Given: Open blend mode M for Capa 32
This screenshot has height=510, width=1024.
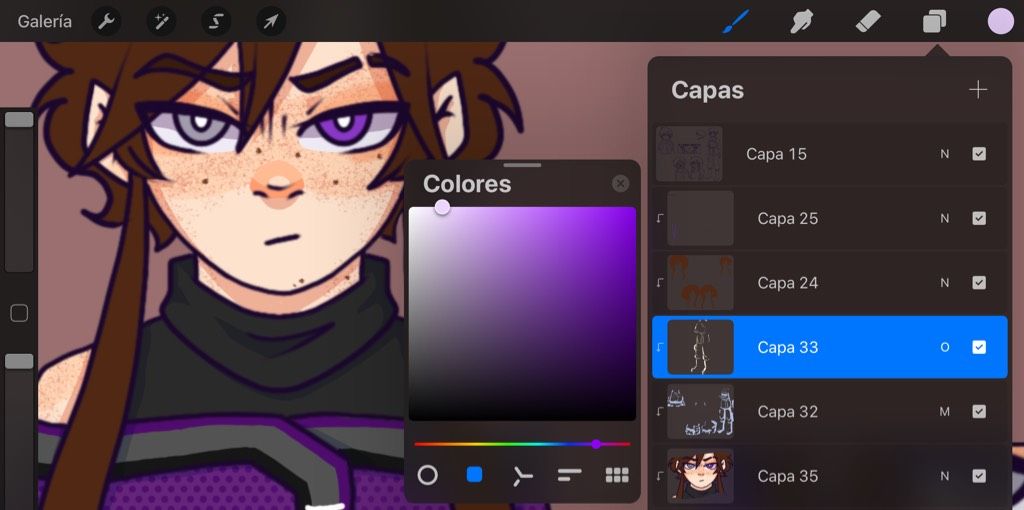Looking at the screenshot, I should [x=944, y=412].
